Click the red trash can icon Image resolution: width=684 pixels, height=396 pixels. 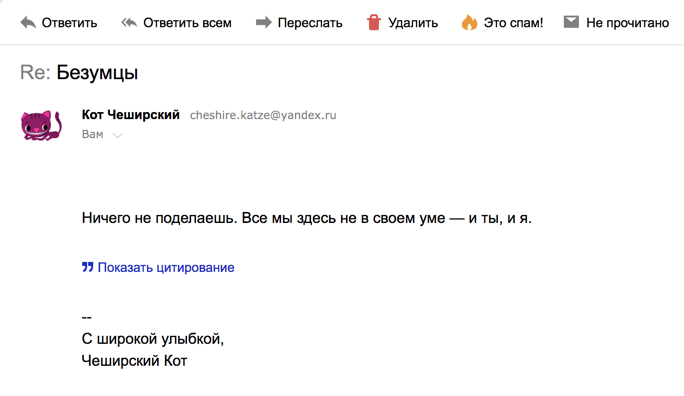click(374, 22)
